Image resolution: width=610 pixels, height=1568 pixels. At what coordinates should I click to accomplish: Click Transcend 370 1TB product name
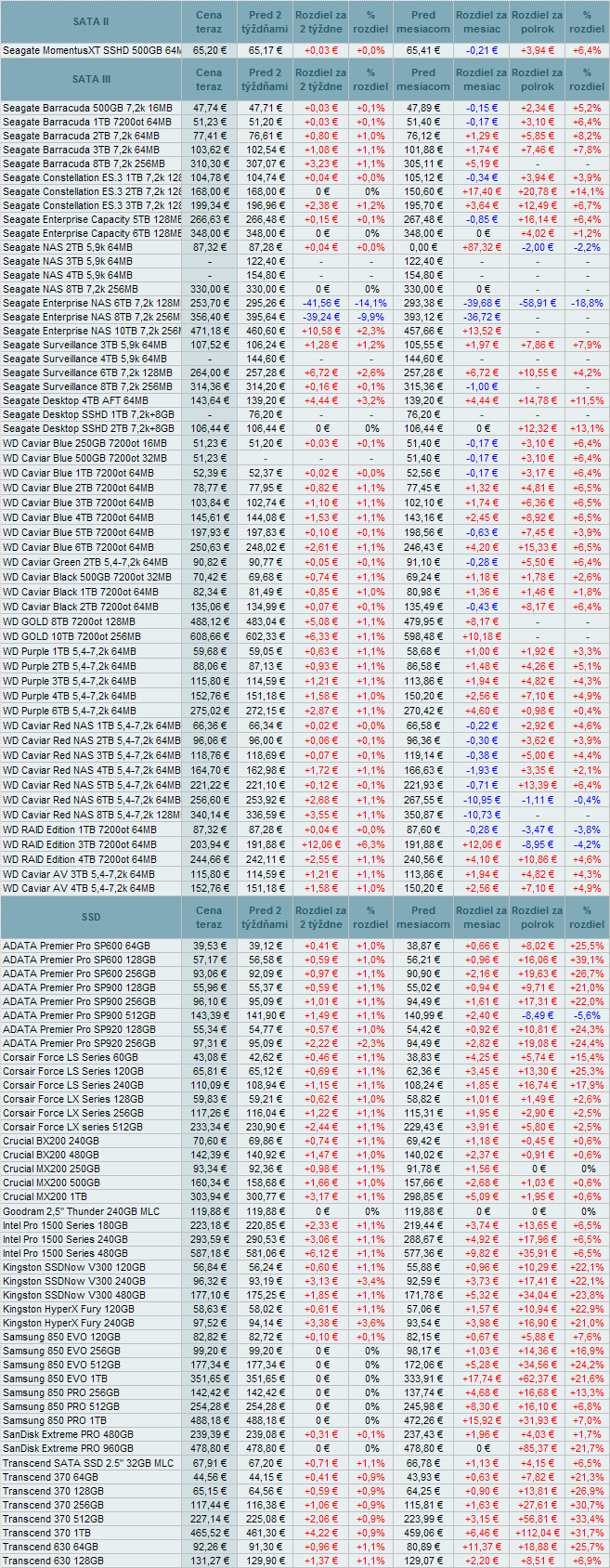click(x=47, y=1533)
